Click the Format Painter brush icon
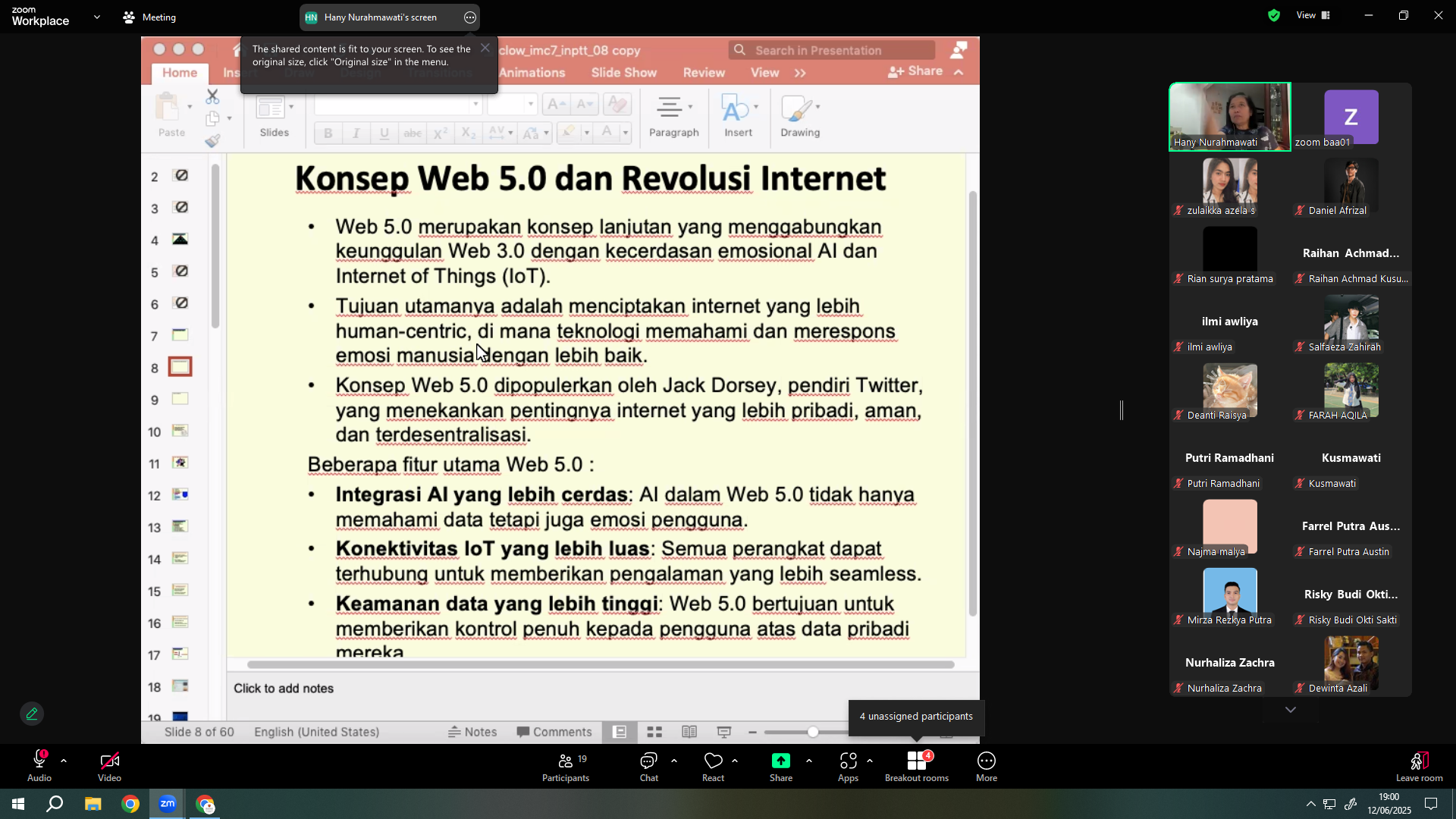This screenshot has width=1456, height=819. pyautogui.click(x=212, y=141)
